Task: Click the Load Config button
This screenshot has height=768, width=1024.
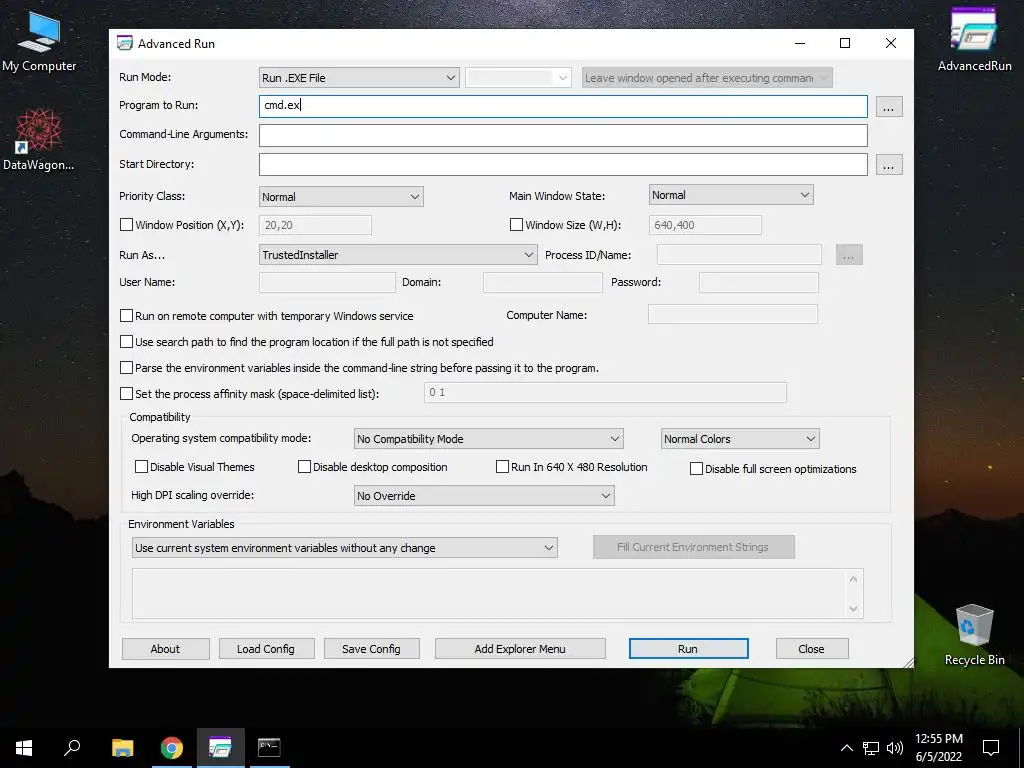Action: pos(266,648)
